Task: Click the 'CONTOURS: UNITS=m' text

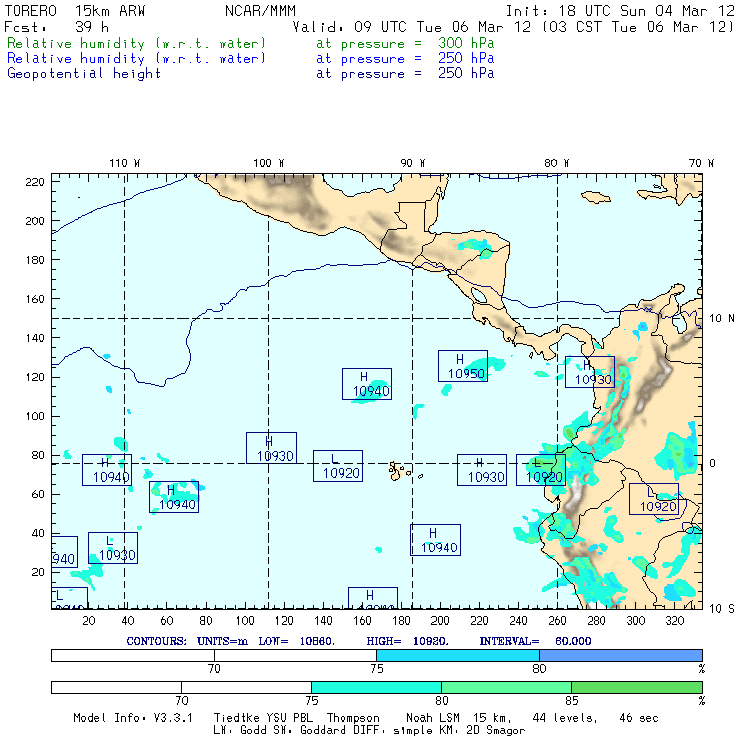Action: pos(187,641)
